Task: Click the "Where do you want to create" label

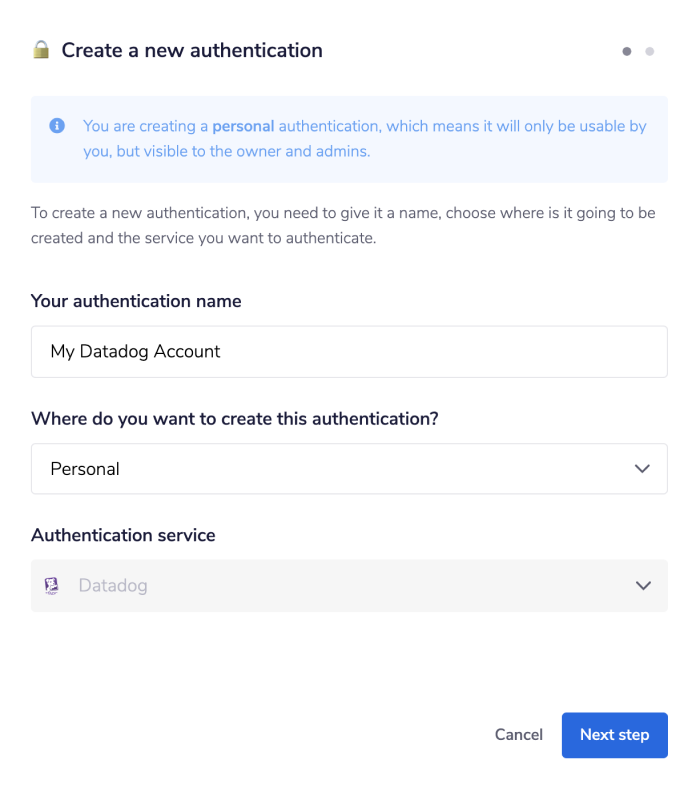Action: 235,419
